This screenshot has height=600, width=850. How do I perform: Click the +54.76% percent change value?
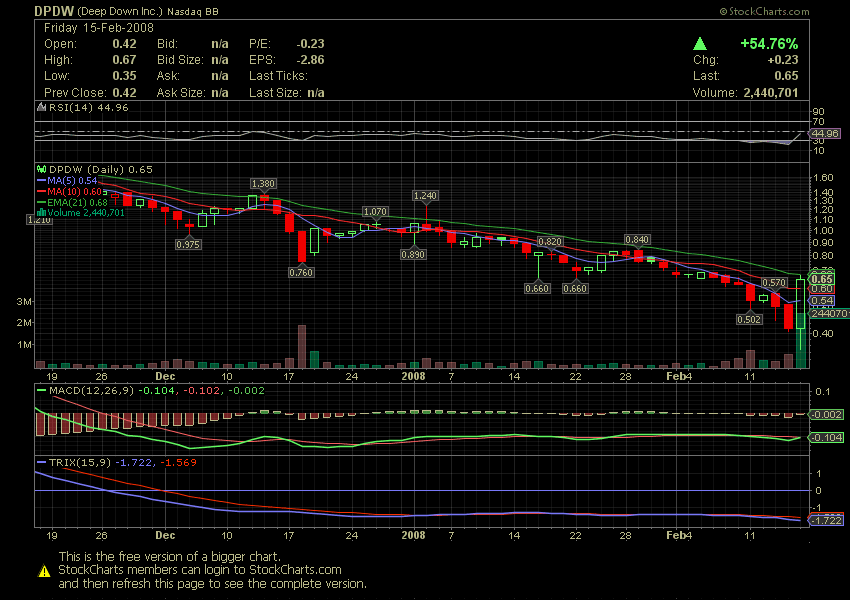click(x=768, y=44)
